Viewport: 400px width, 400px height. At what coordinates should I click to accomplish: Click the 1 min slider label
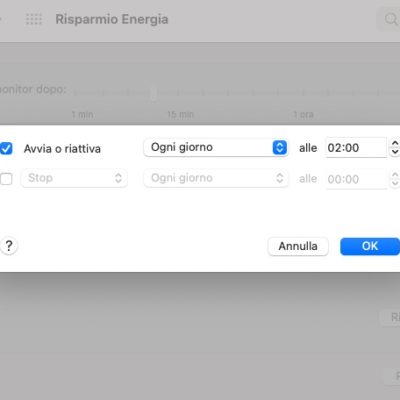(82, 115)
